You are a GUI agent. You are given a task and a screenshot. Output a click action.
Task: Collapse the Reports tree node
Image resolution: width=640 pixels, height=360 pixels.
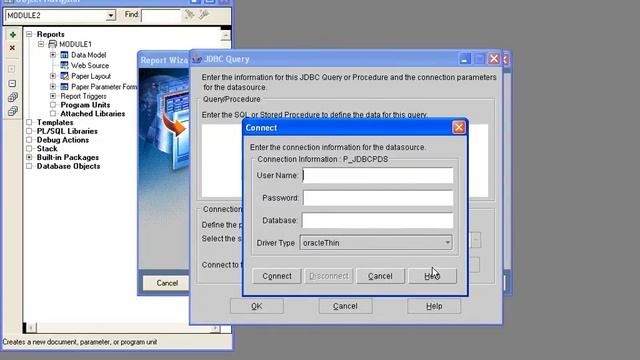point(29,34)
